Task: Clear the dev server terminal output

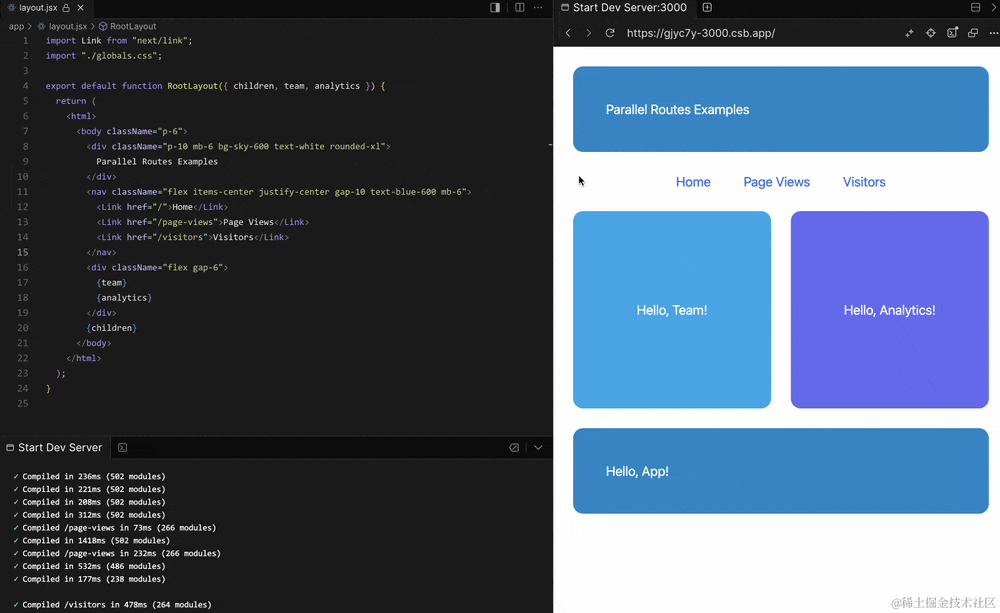Action: tap(514, 447)
